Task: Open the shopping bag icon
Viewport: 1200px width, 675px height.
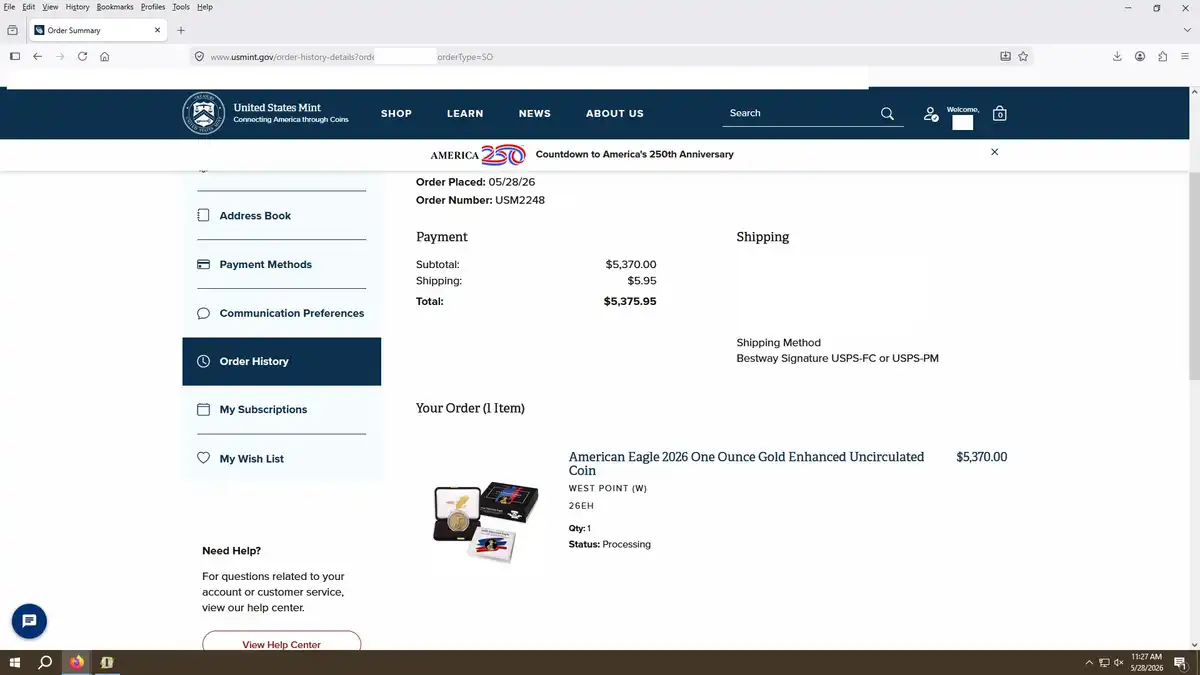Action: pos(999,114)
